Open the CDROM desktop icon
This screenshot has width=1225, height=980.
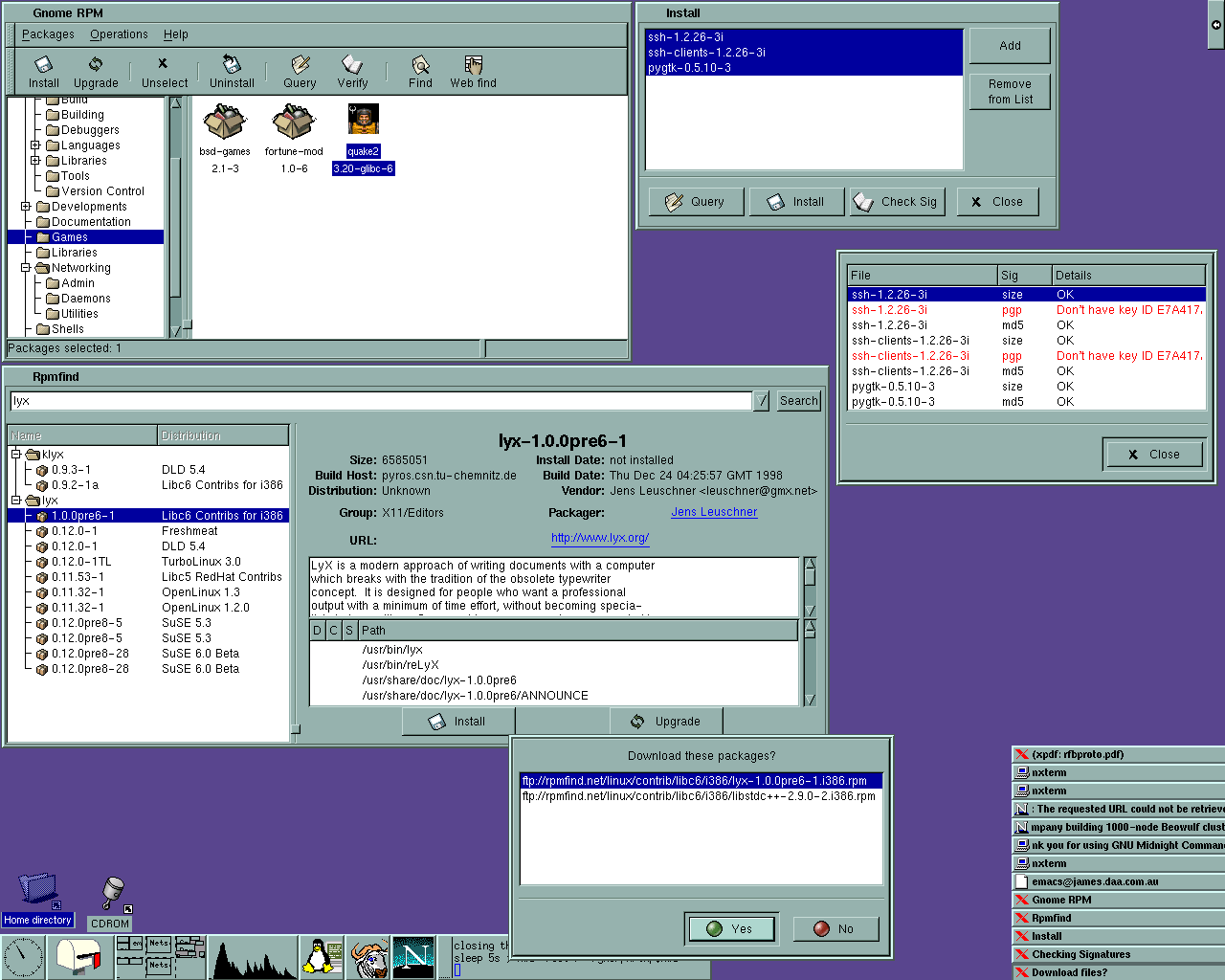(111, 902)
